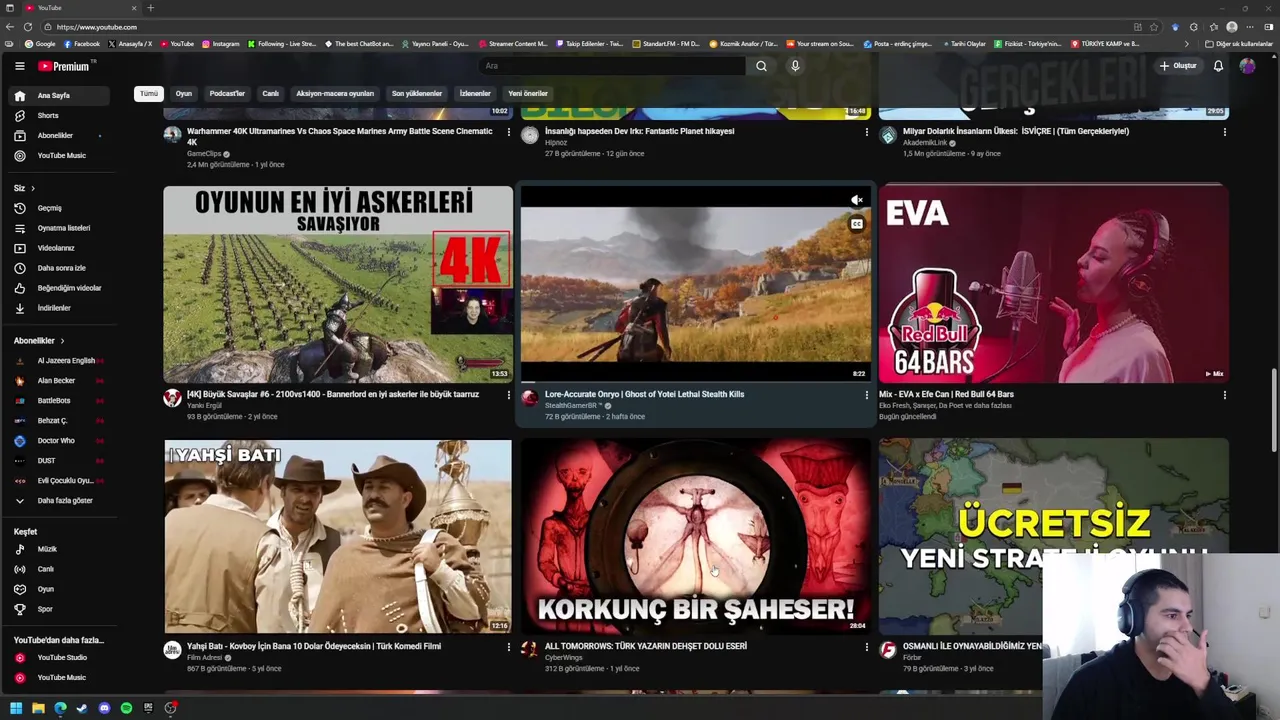
Task: Expand the Siz section arrow
Action: (32, 188)
